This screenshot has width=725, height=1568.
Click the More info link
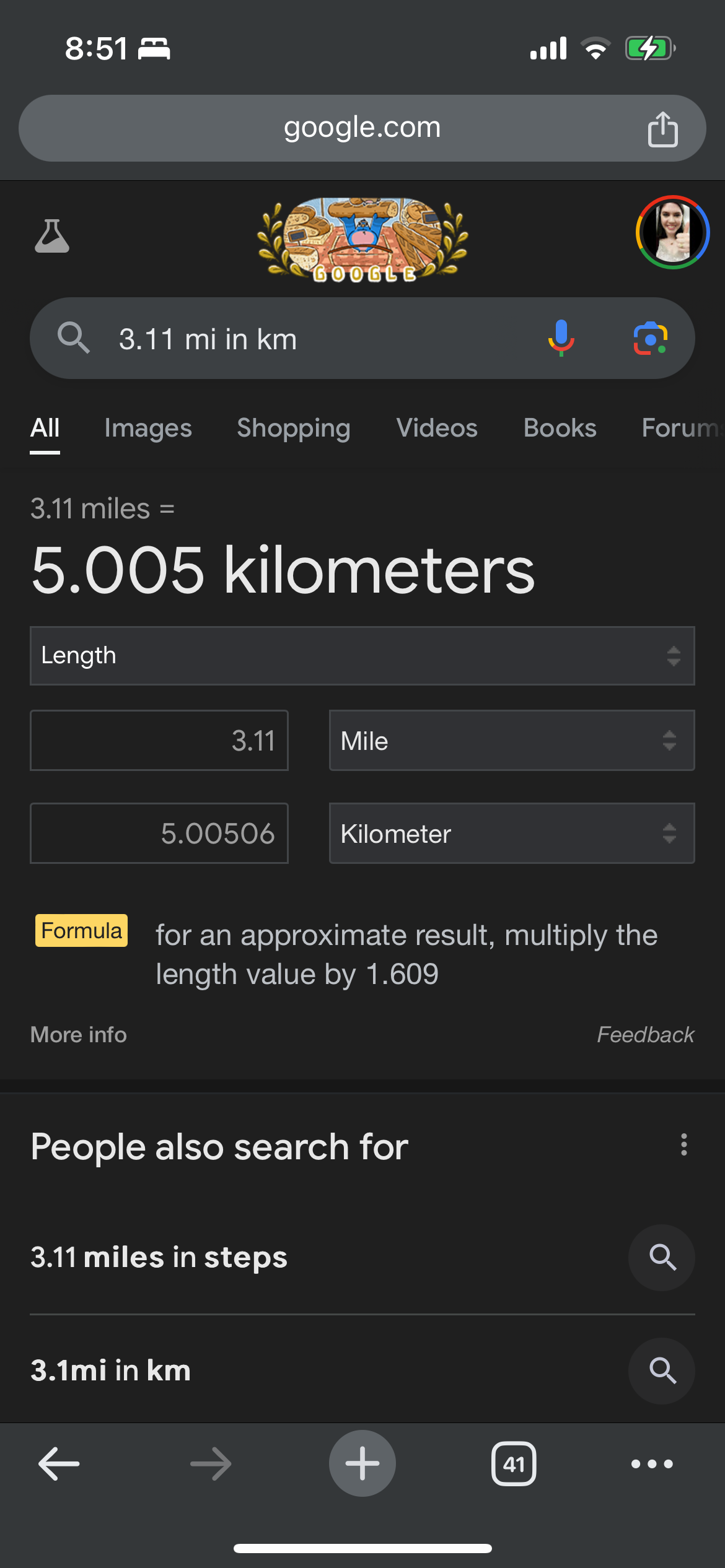pyautogui.click(x=79, y=1035)
